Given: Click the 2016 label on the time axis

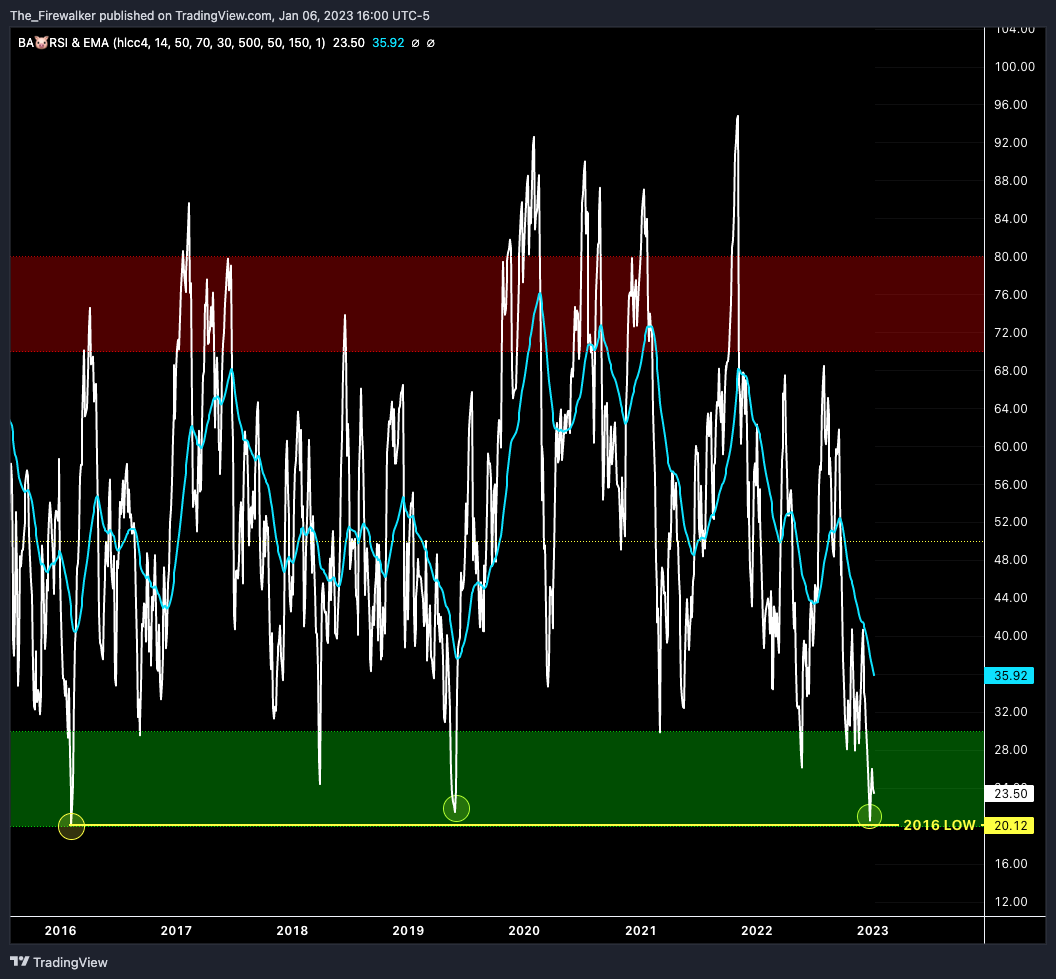Looking at the screenshot, I should (61, 931).
